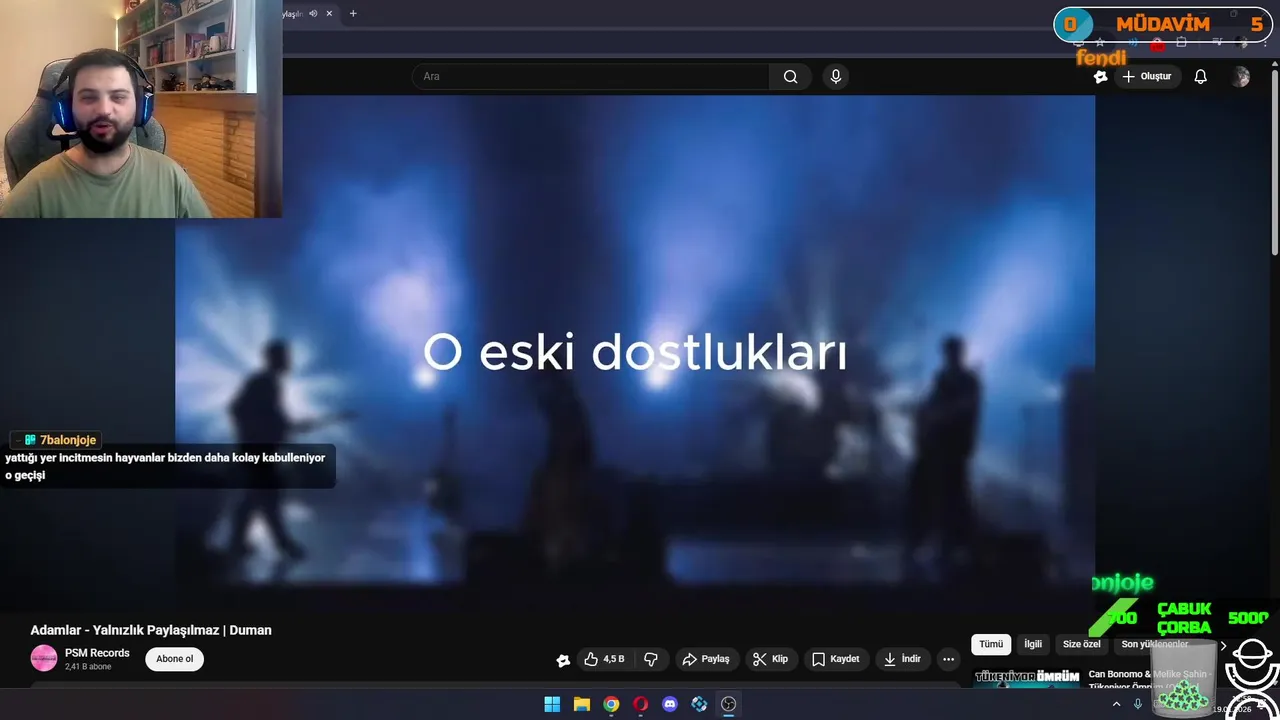Screen dimensions: 1280x720
Task: Start voice search with the microphone icon
Action: (836, 76)
